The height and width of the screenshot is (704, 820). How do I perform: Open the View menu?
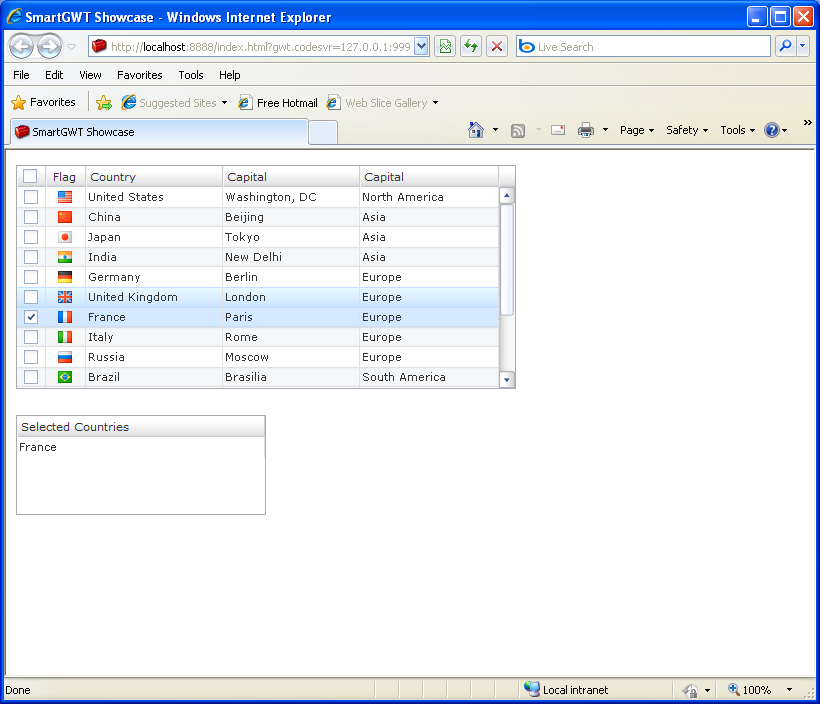pyautogui.click(x=90, y=75)
